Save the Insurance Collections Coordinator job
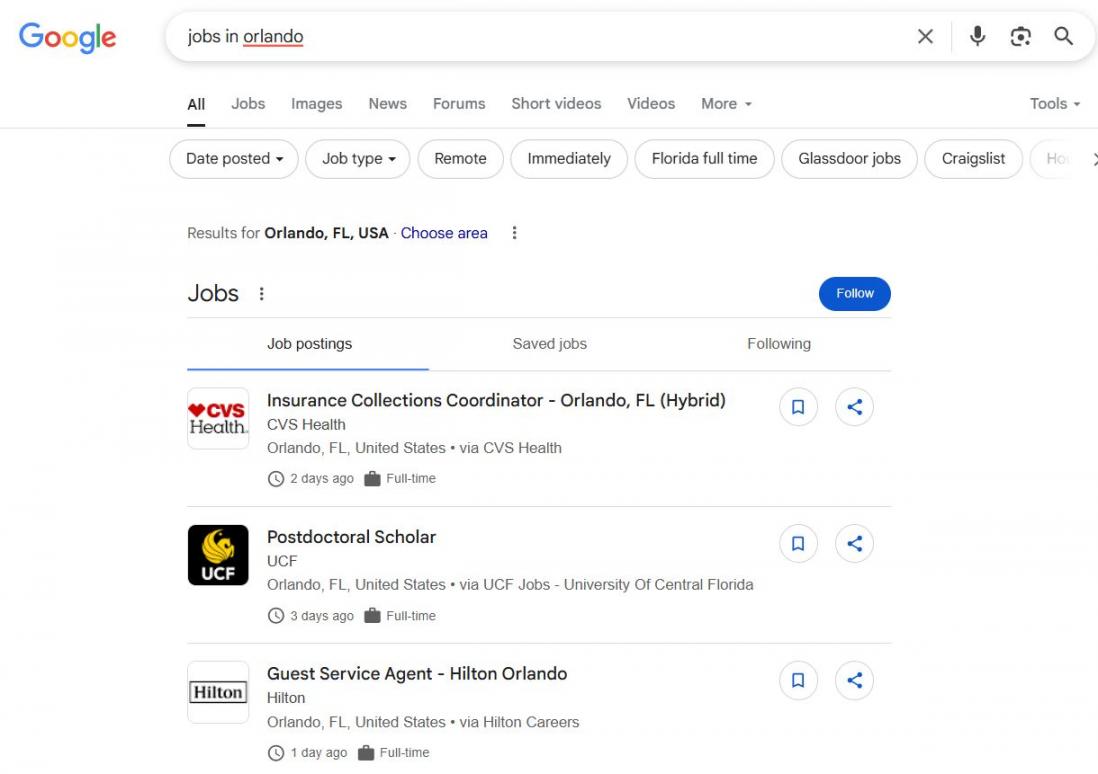Viewport: 1098px width, 774px height. coord(798,407)
